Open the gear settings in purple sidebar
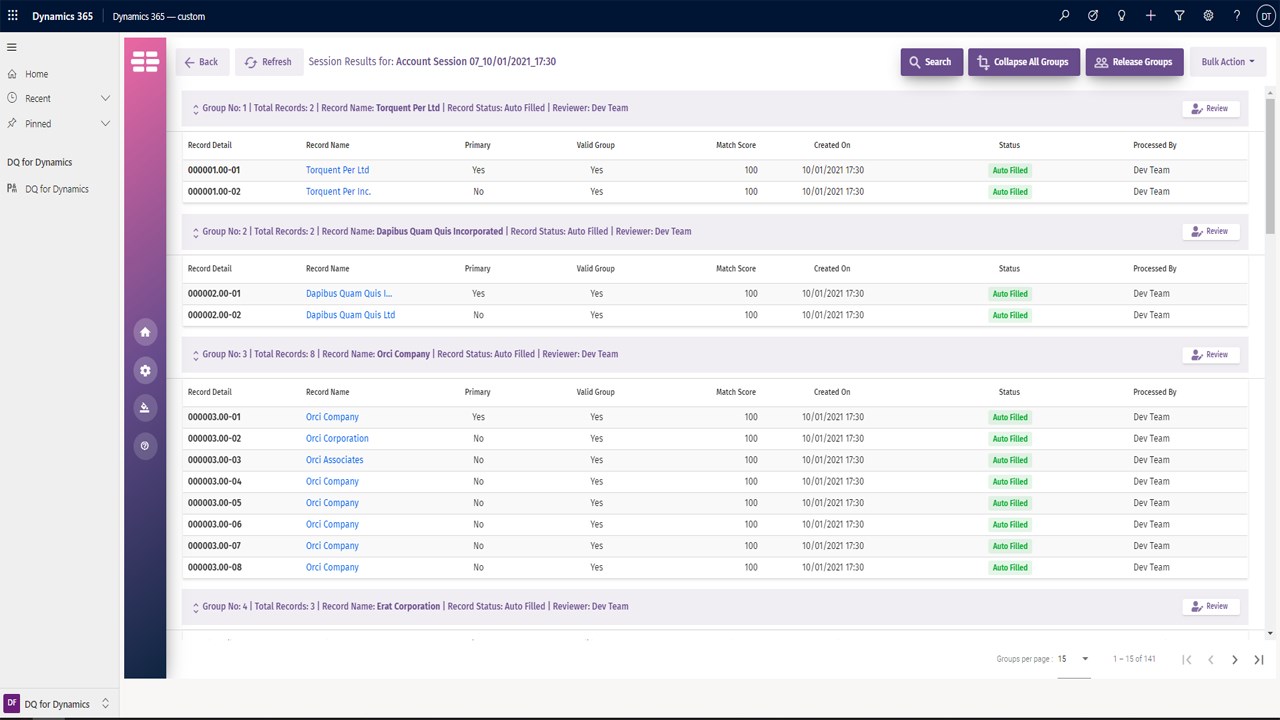1280x720 pixels. point(145,371)
